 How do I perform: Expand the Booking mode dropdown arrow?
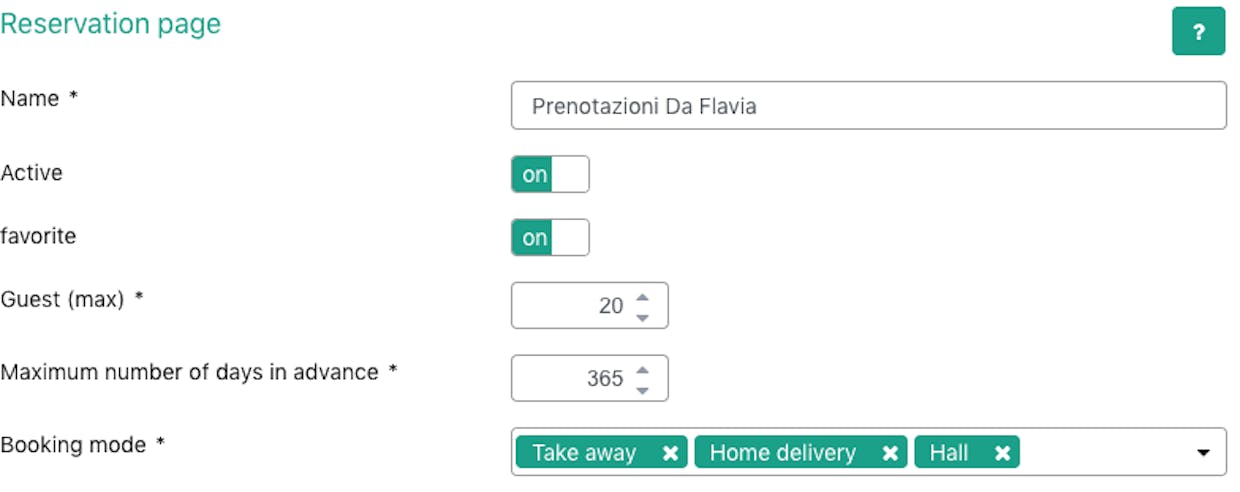pyautogui.click(x=1203, y=453)
